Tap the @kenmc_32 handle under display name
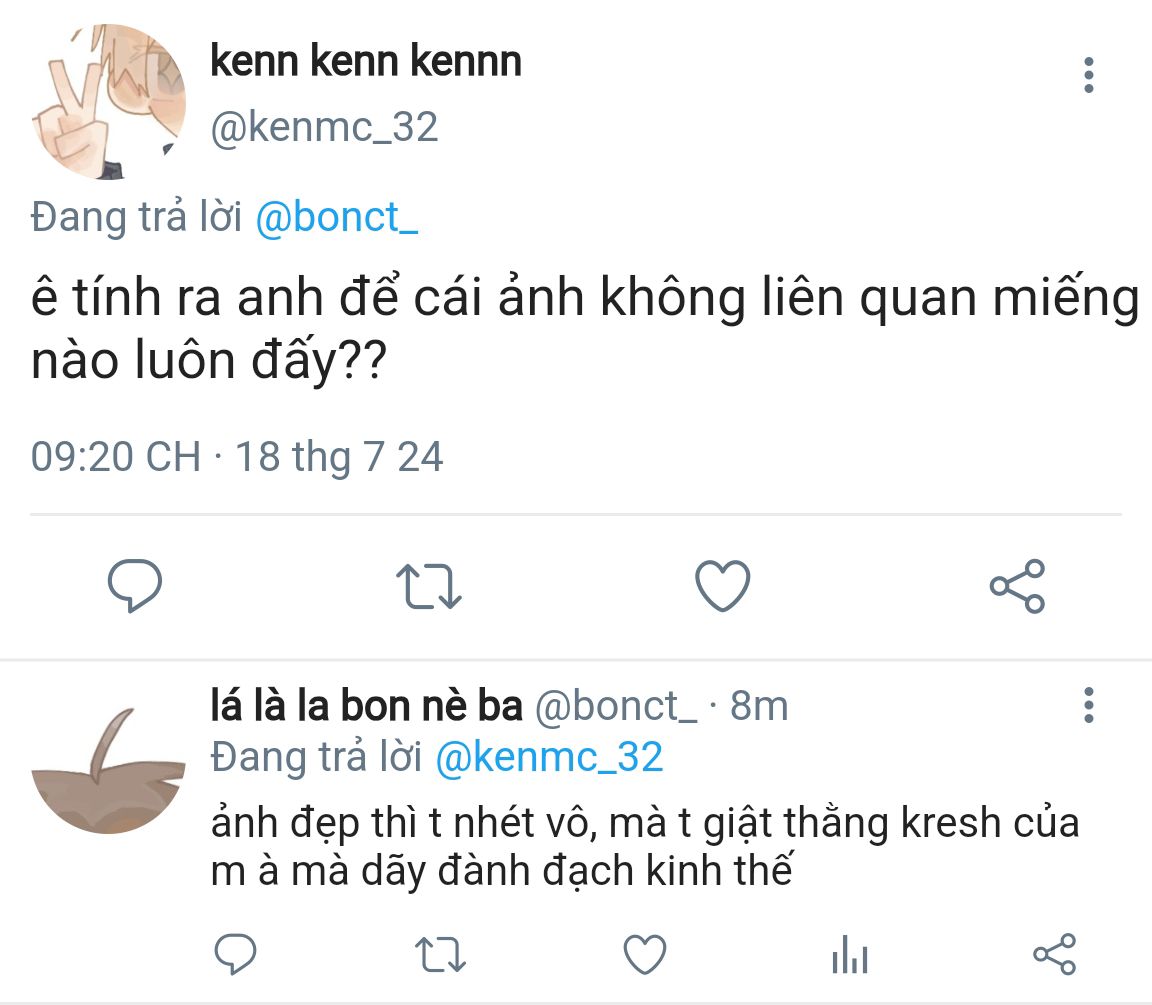1152x1005 pixels. coord(324,127)
